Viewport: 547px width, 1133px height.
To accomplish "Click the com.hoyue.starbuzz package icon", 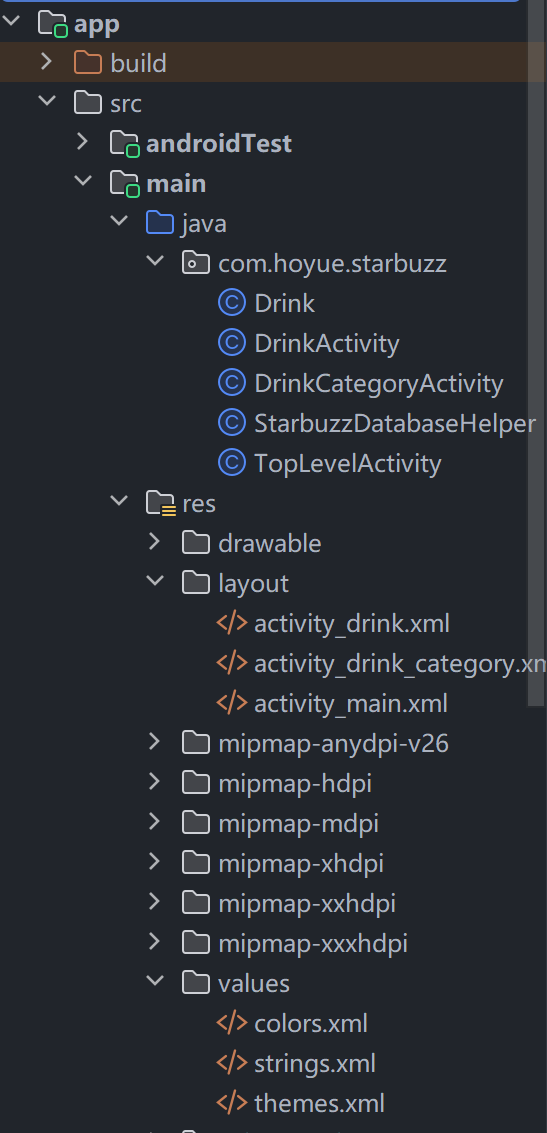I will [196, 263].
